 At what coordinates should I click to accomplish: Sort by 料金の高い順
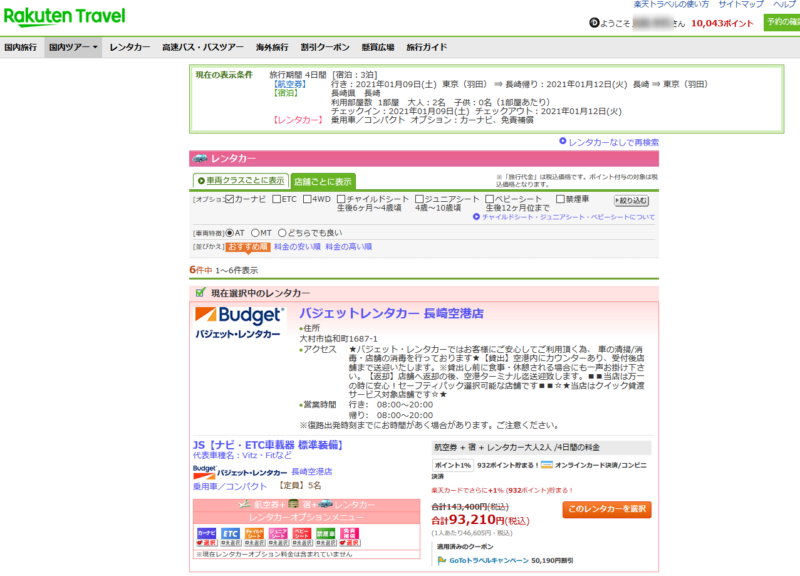pos(348,247)
